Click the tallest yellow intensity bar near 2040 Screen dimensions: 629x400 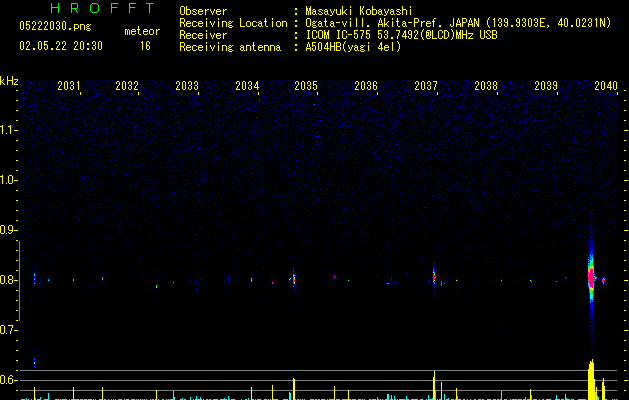click(591, 380)
